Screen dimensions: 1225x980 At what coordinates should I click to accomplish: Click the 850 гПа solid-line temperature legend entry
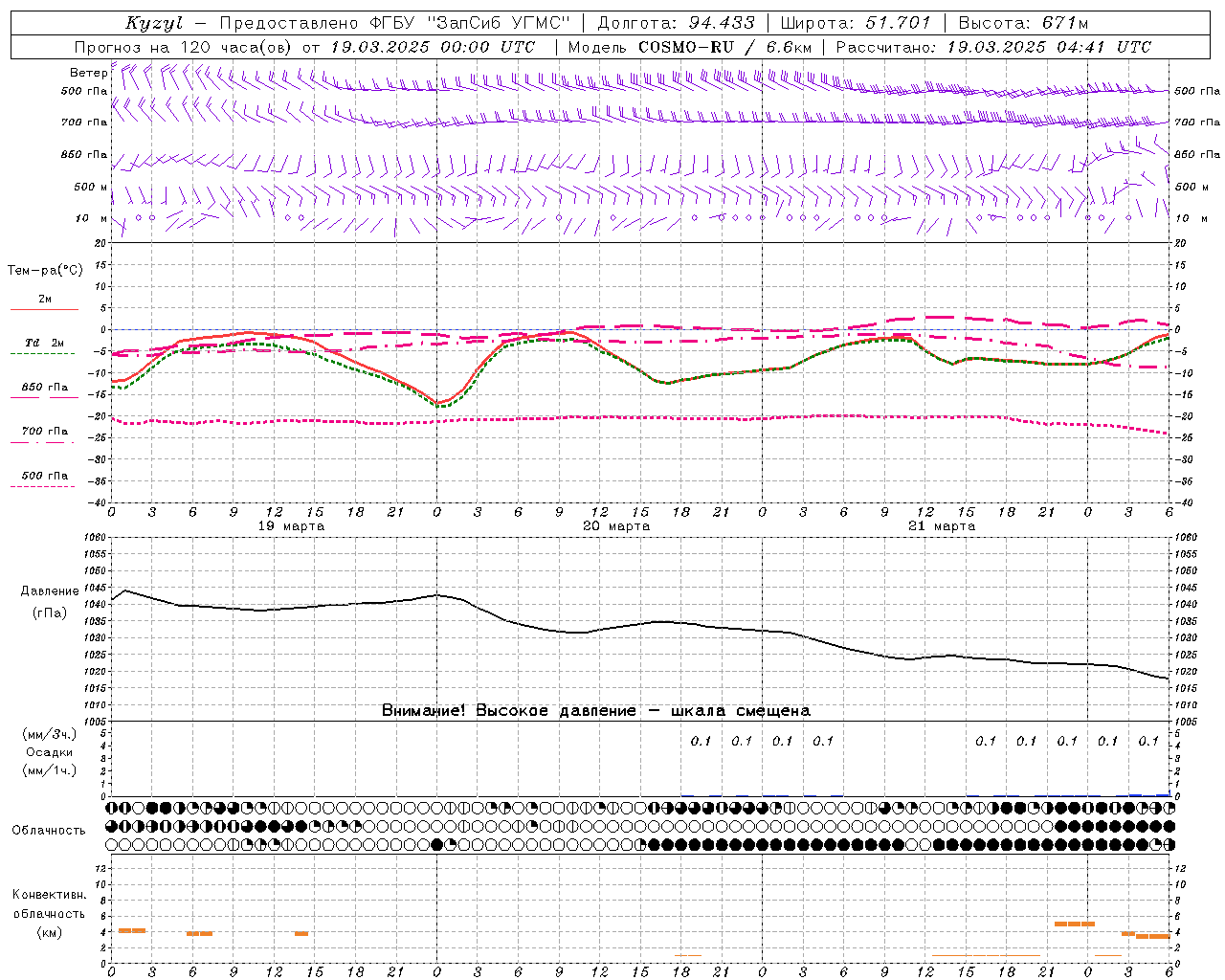(45, 388)
